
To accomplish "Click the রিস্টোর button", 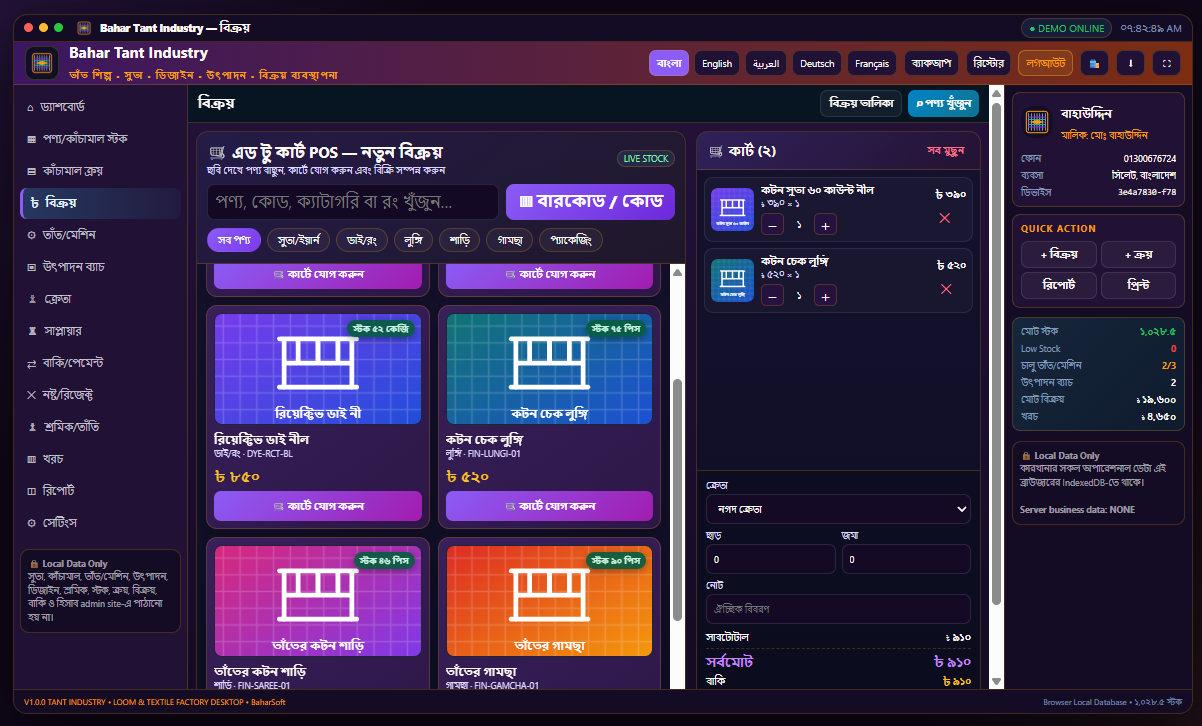I will [x=988, y=63].
